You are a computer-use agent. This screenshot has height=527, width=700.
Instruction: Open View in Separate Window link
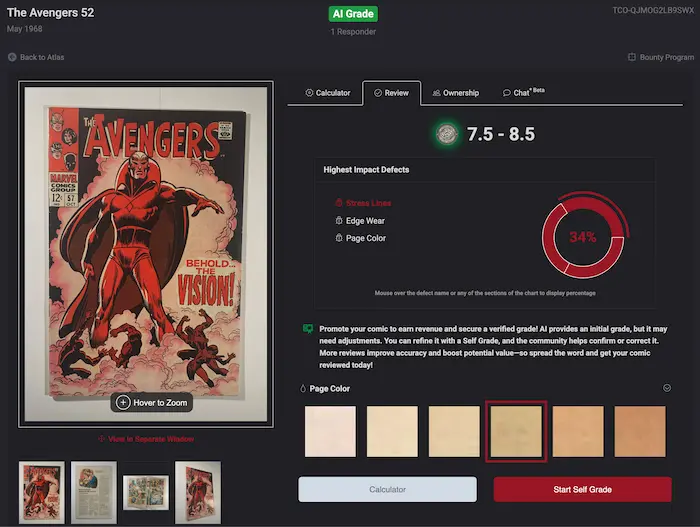pyautogui.click(x=146, y=439)
